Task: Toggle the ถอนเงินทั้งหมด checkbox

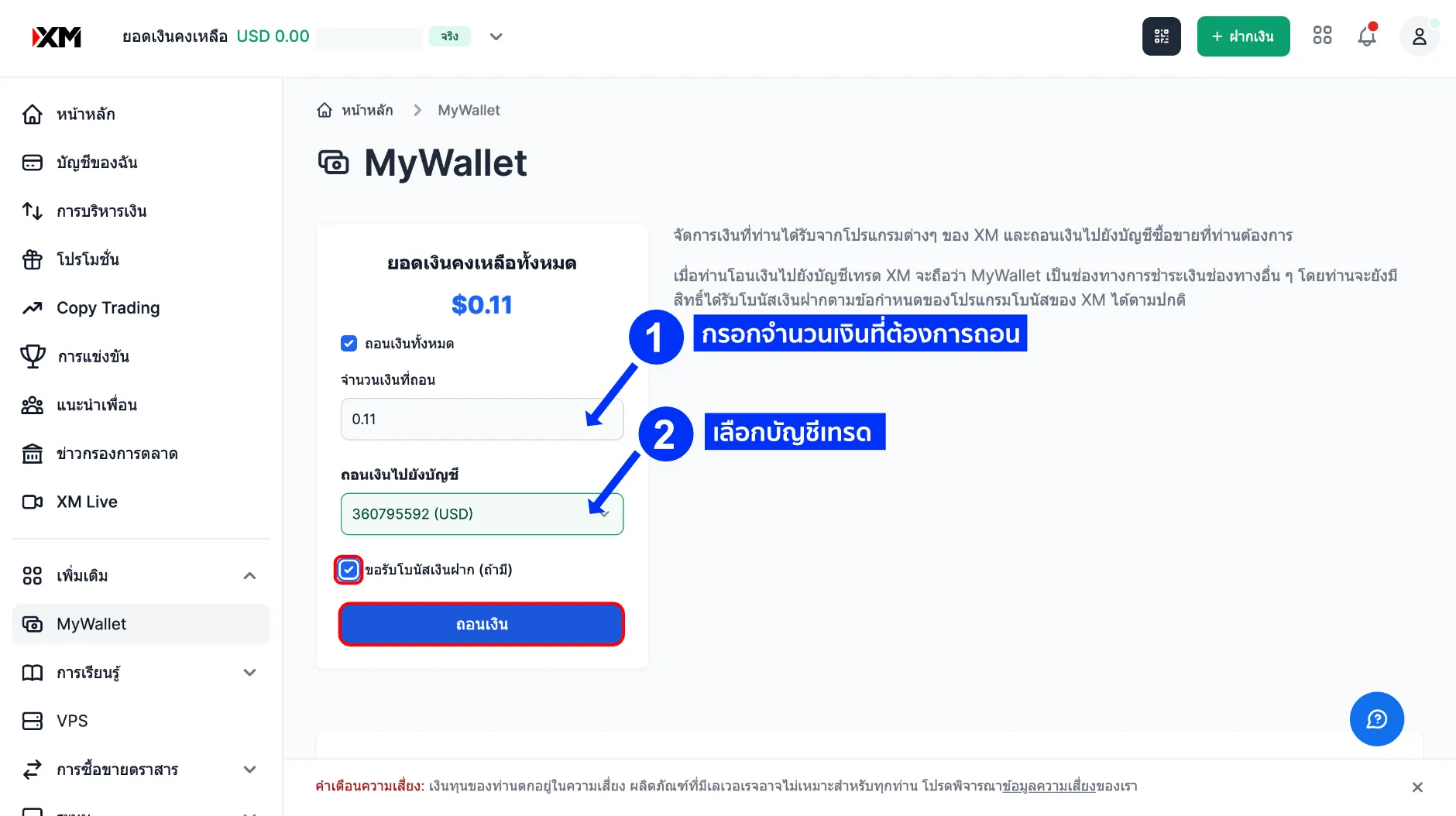Action: pyautogui.click(x=349, y=343)
